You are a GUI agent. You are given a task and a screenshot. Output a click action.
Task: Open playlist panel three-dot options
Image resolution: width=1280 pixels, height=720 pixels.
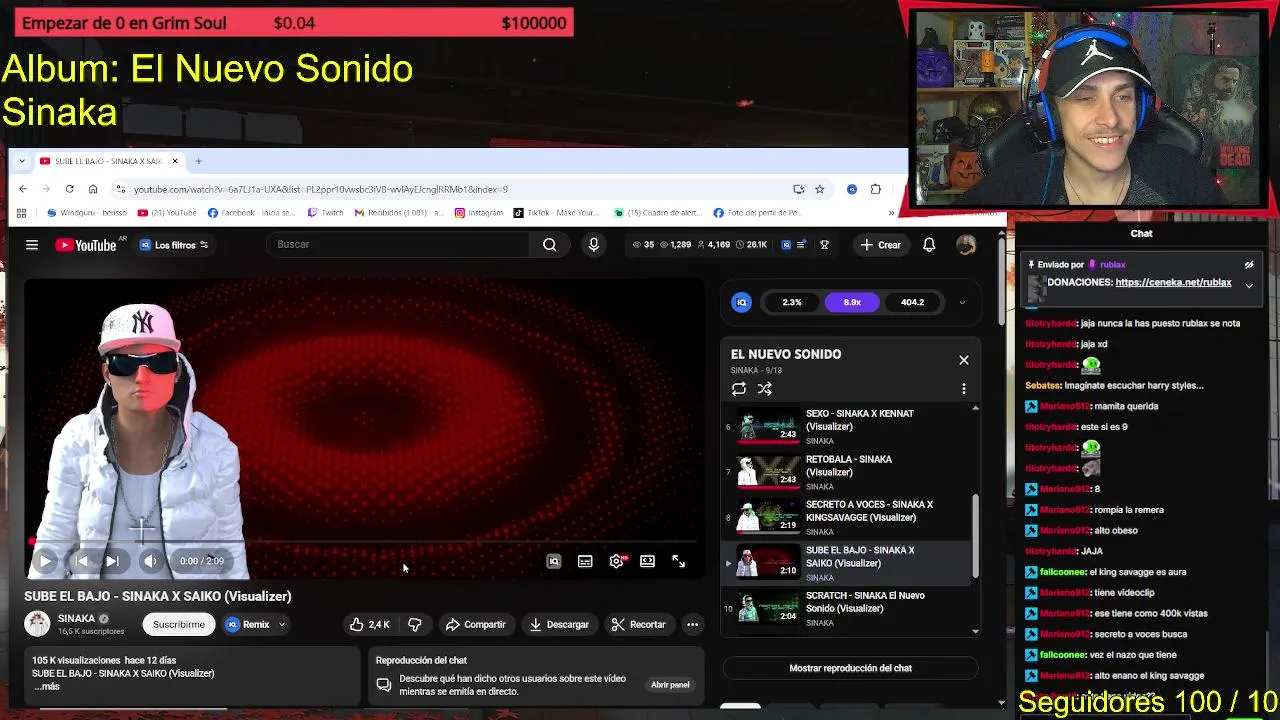click(x=964, y=389)
